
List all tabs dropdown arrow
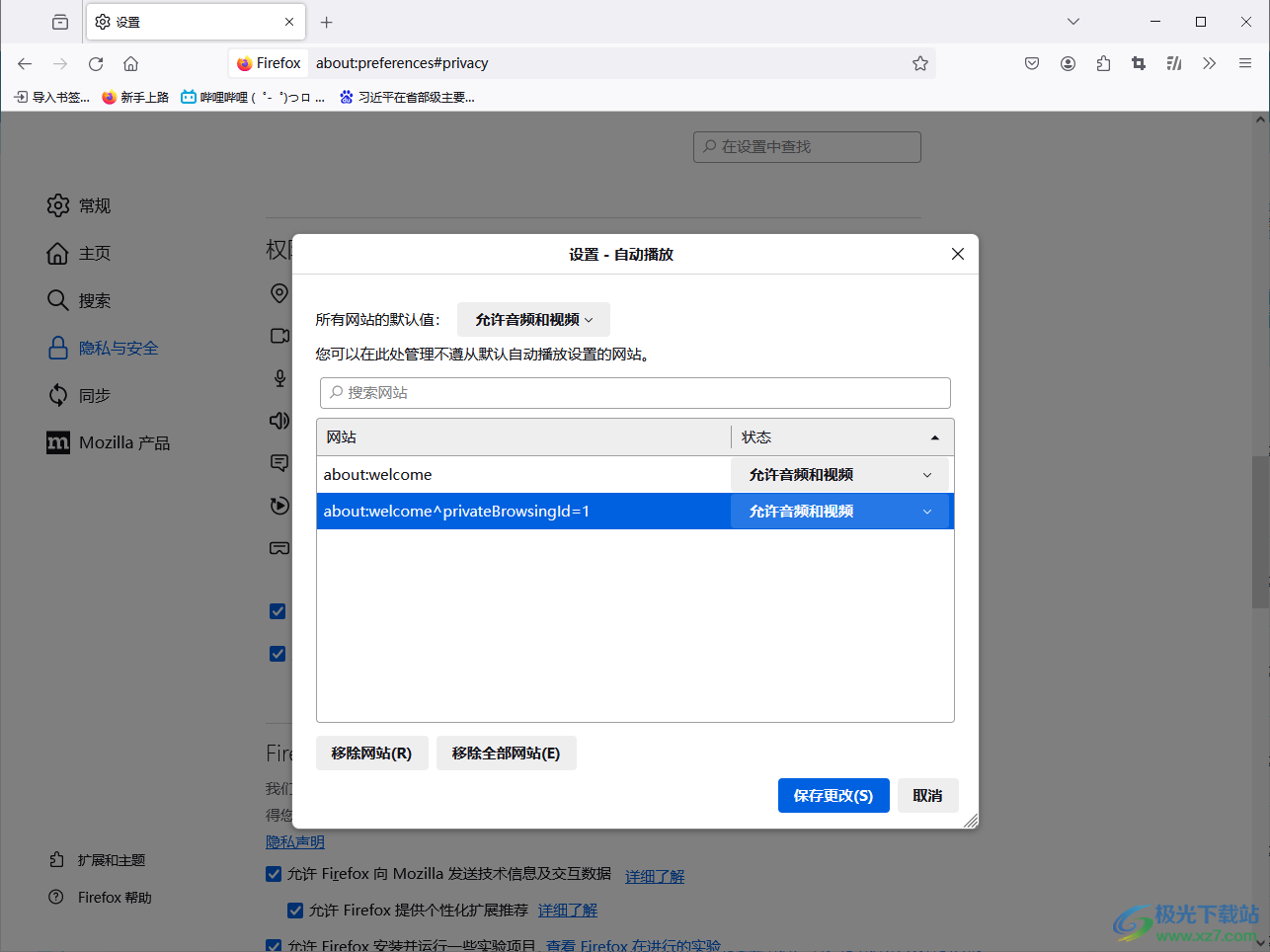[1073, 22]
